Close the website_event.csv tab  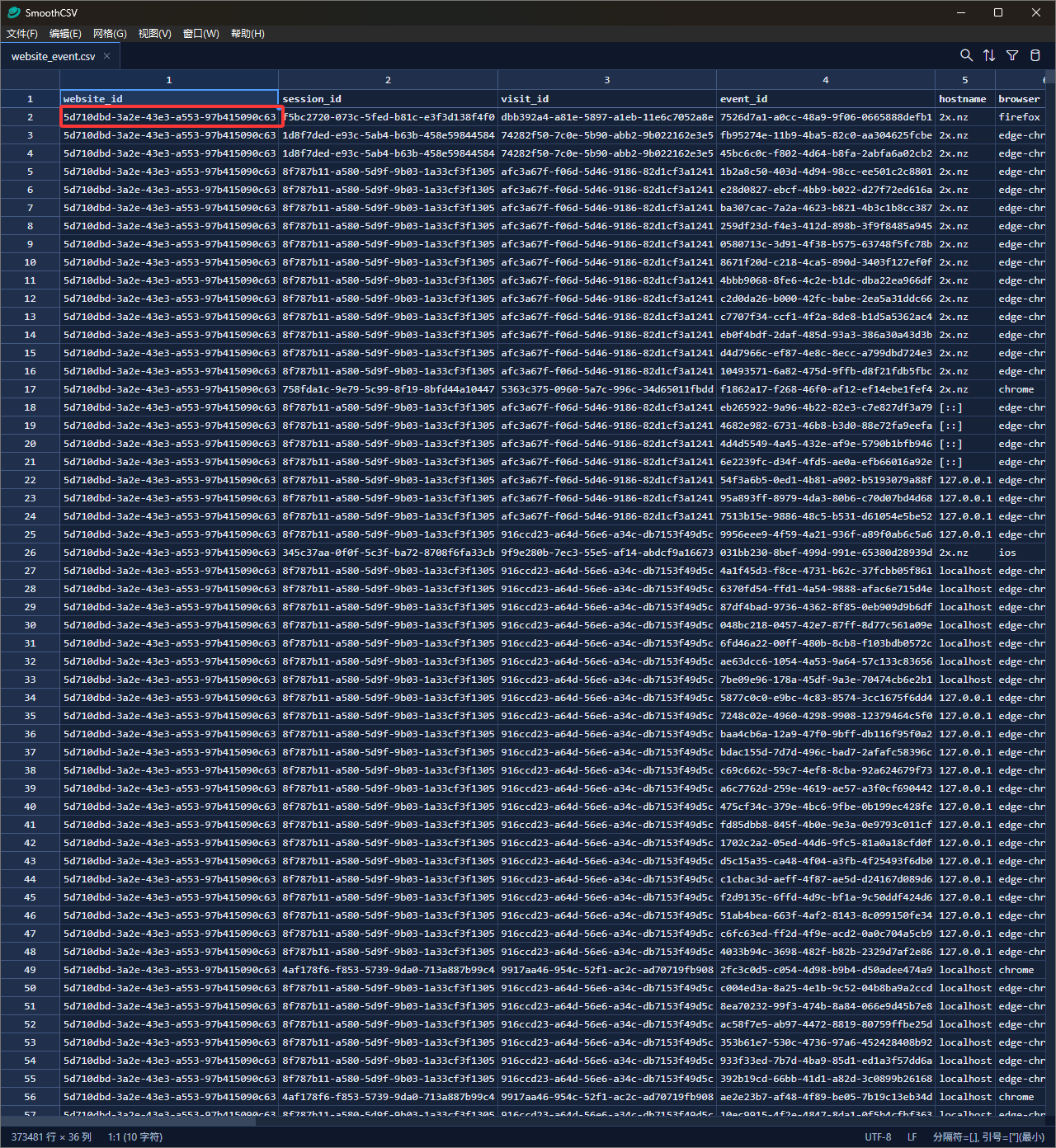[106, 56]
